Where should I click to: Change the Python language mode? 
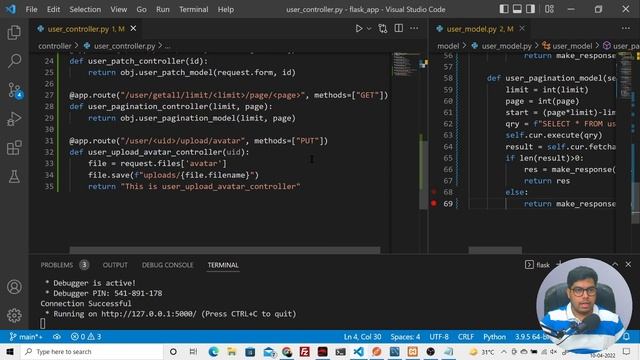coord(494,337)
